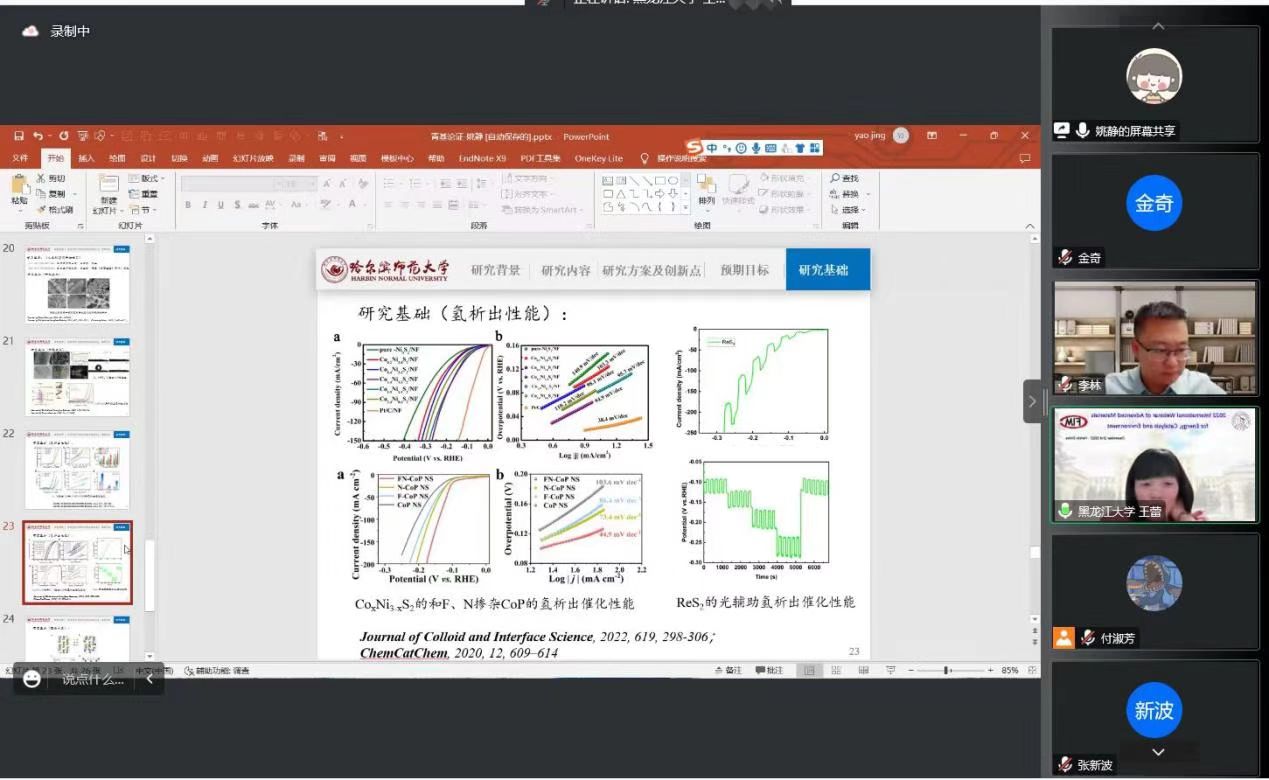Click the Undo arrow in title bar

(x=38, y=136)
